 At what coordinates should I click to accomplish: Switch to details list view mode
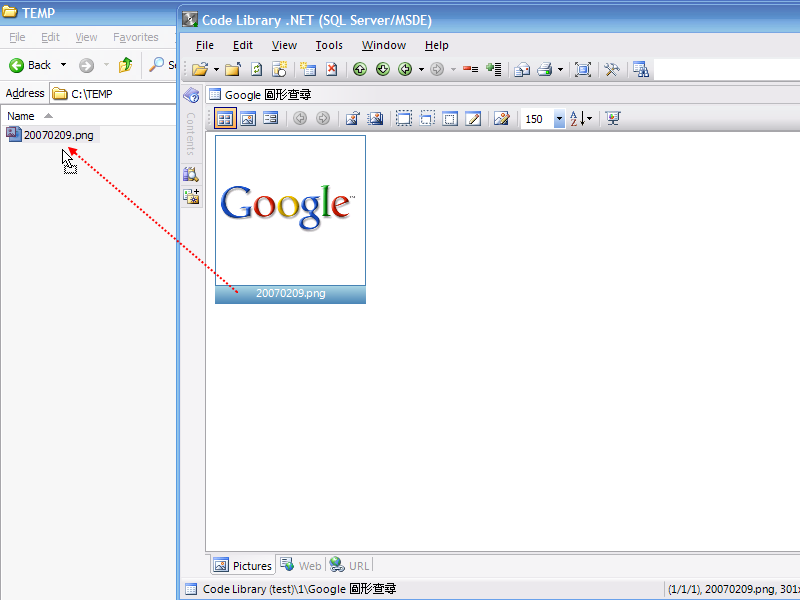[x=271, y=119]
